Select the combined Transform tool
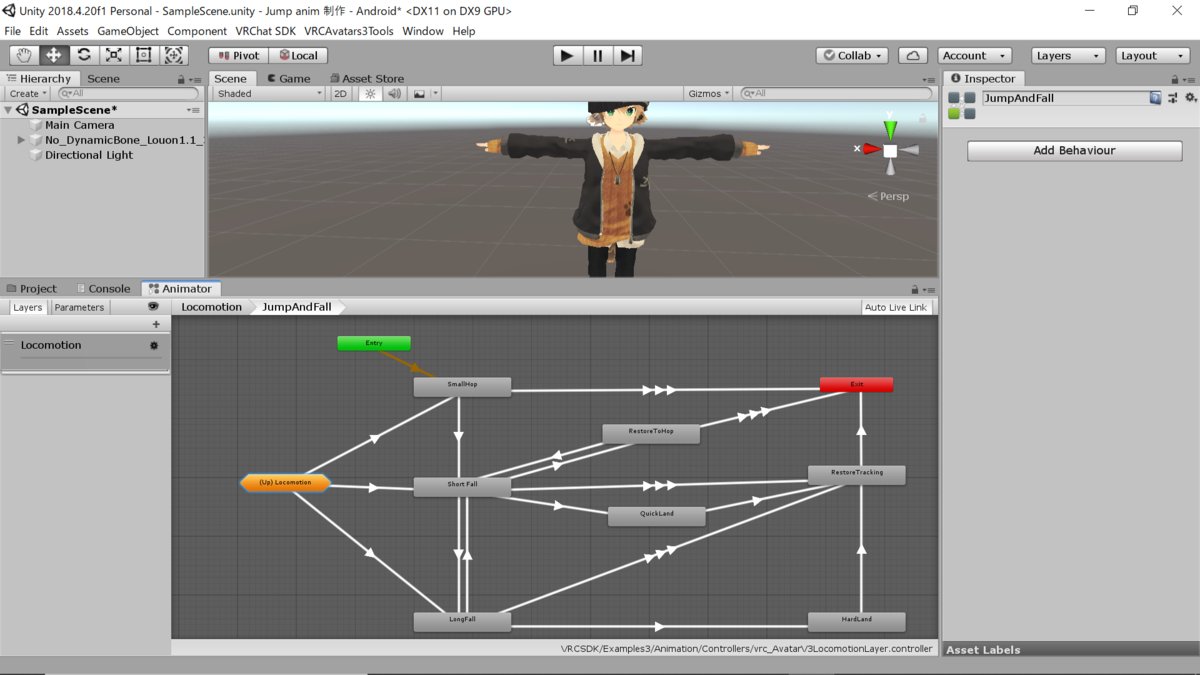 click(x=174, y=55)
